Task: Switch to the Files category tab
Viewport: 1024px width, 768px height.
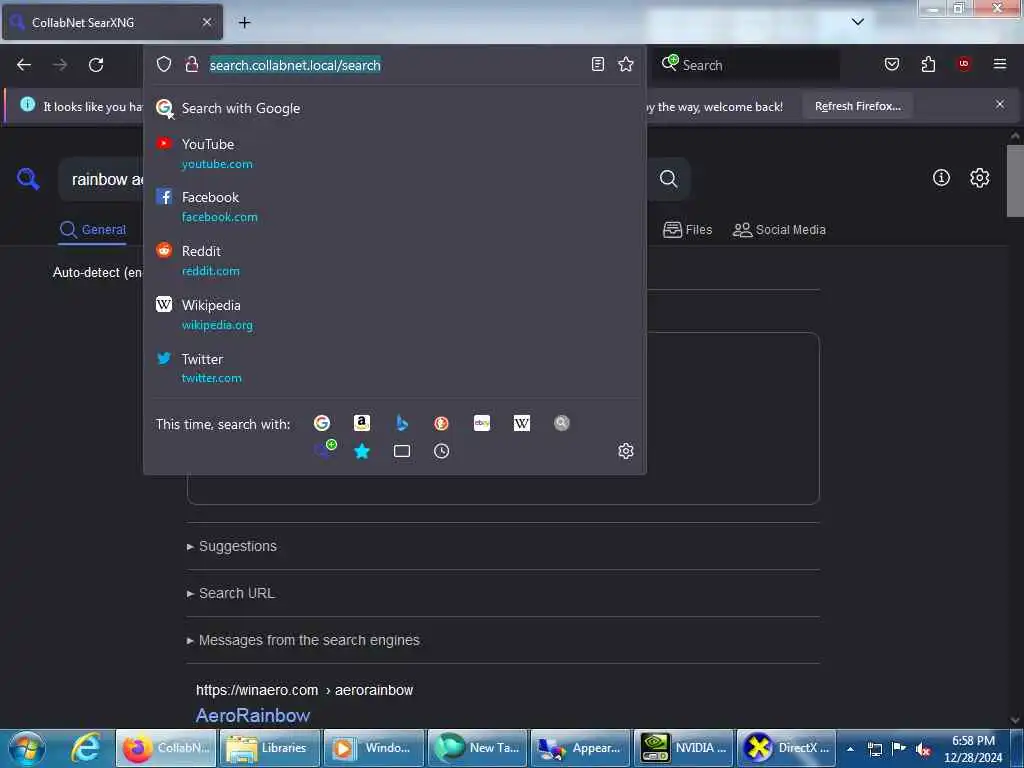Action: [688, 230]
